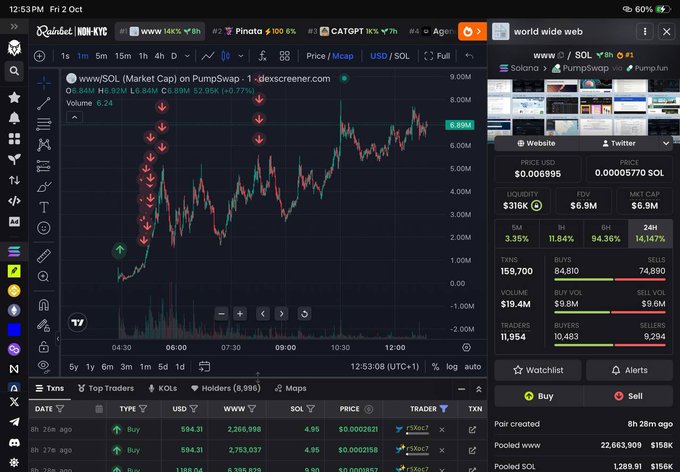Select the text annotation tool
680x472 pixels.
pyautogui.click(x=44, y=207)
